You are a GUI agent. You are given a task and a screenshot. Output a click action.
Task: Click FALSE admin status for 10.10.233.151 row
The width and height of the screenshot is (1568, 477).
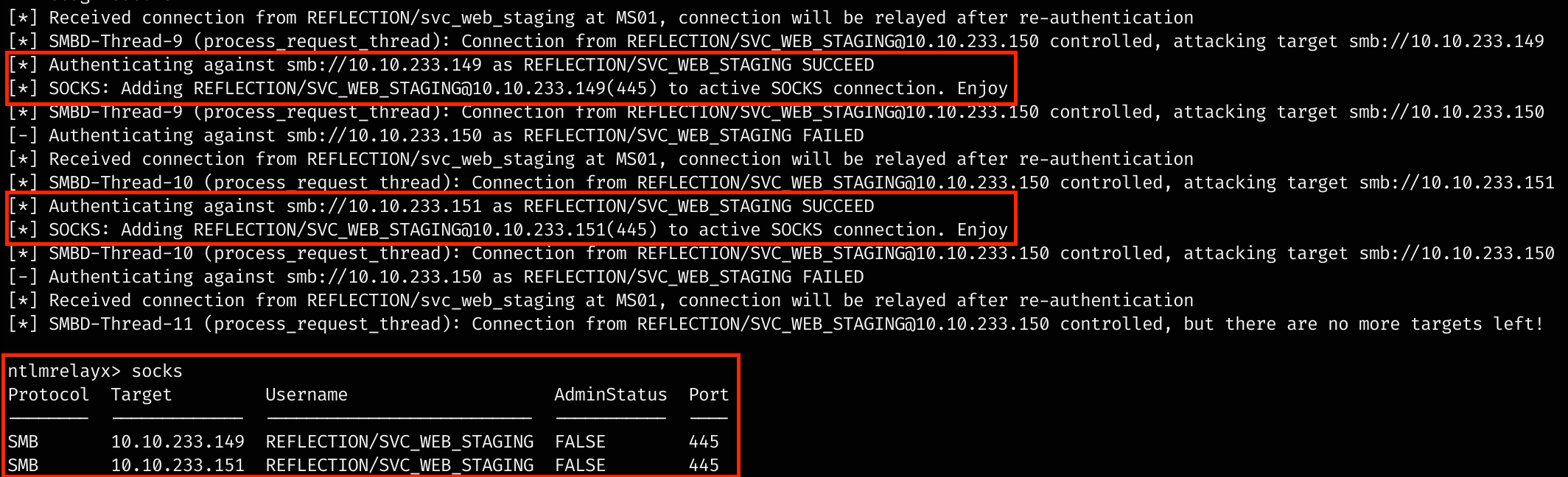tap(580, 465)
